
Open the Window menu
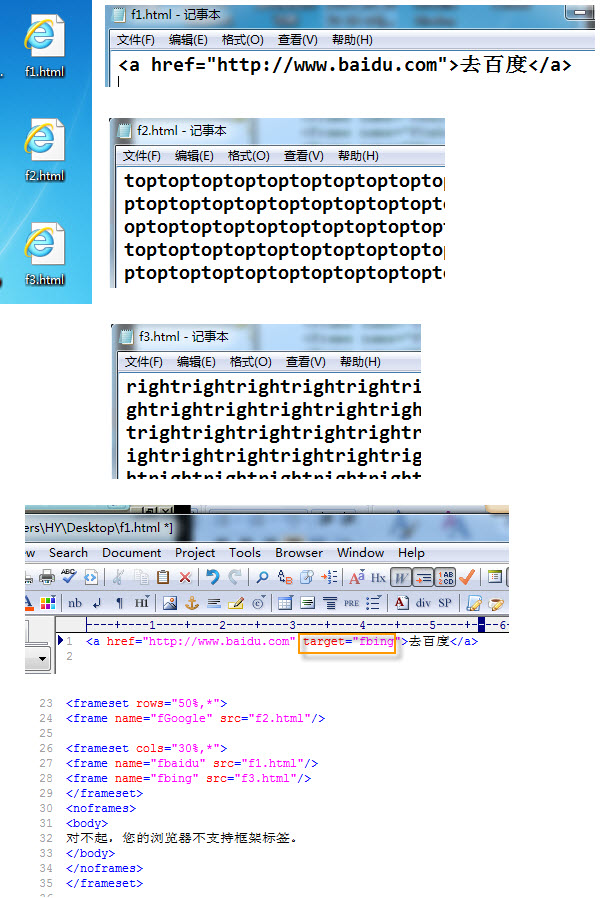coord(360,553)
